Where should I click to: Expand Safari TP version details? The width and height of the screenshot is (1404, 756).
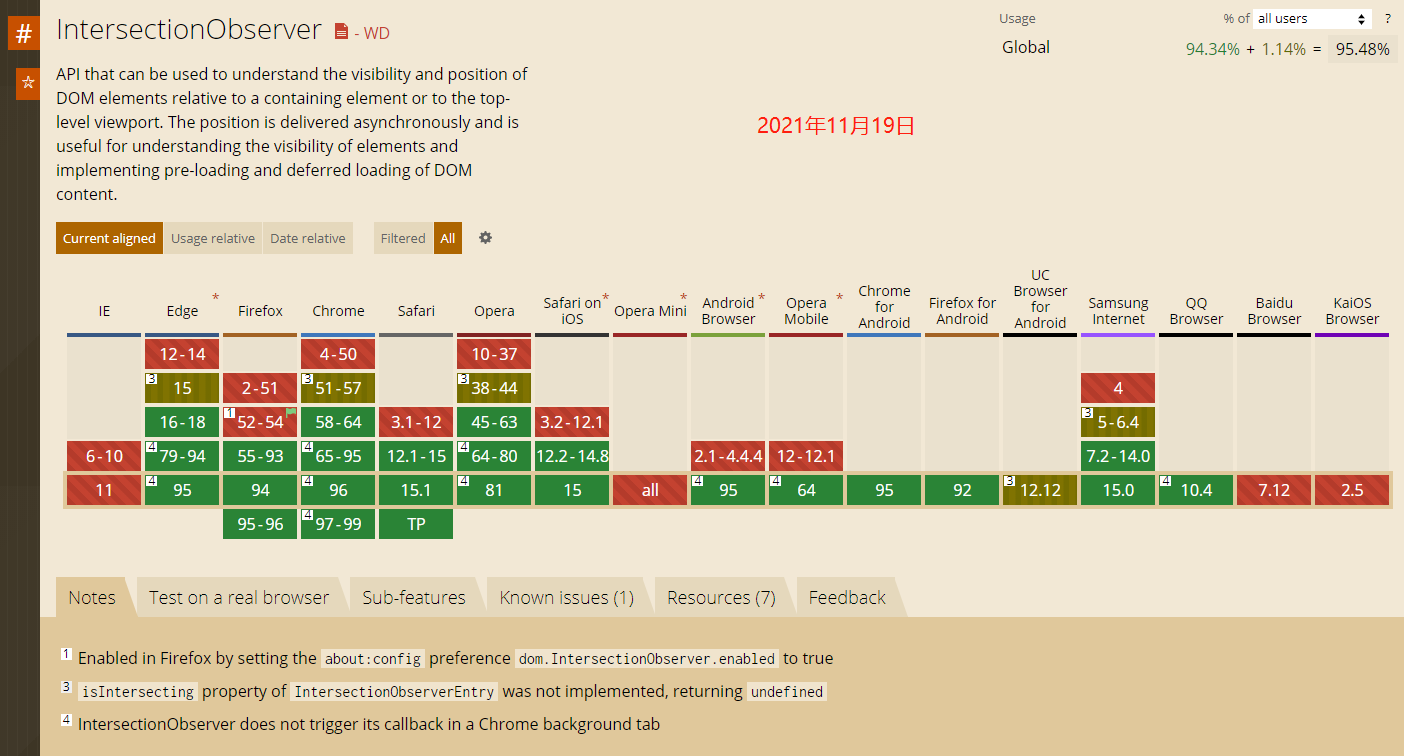click(416, 524)
